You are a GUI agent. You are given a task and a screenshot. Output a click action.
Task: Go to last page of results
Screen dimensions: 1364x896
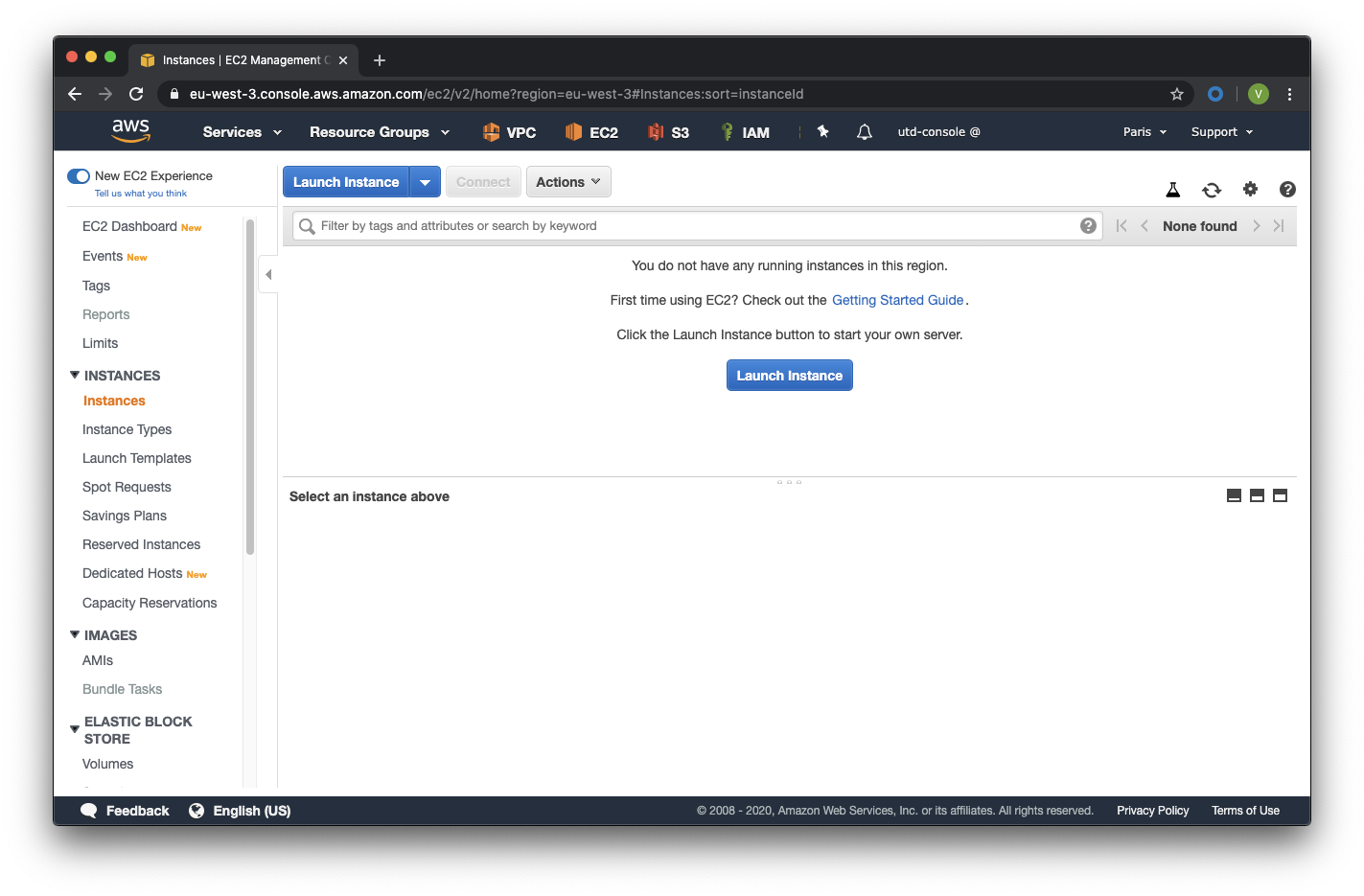[x=1279, y=226]
